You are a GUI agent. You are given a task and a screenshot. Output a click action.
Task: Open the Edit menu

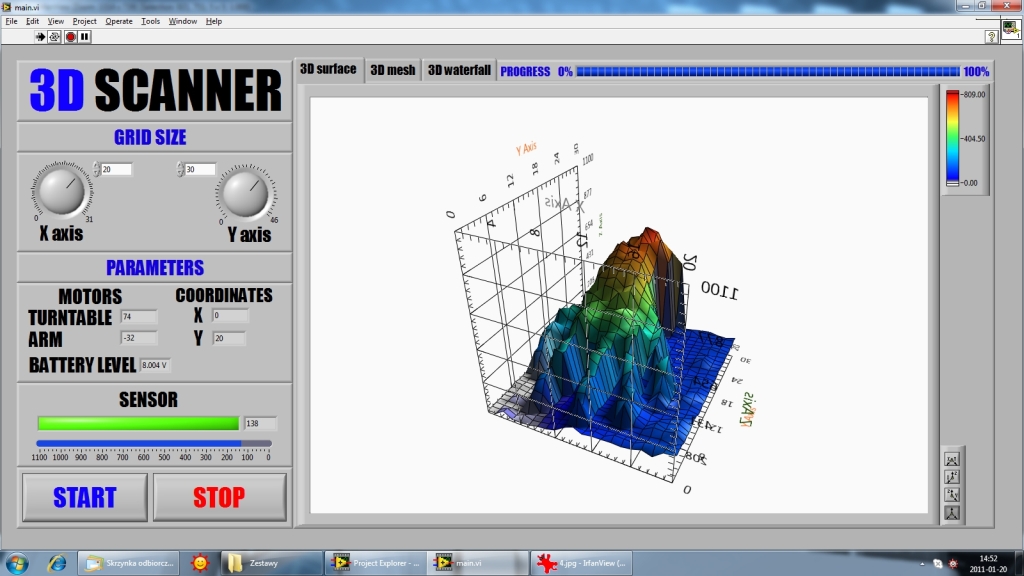(33, 21)
